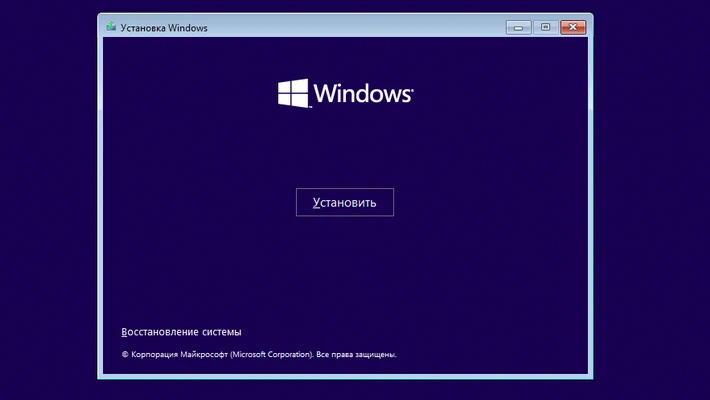
Task: Open Восстановление системы recovery link
Action: 181,332
